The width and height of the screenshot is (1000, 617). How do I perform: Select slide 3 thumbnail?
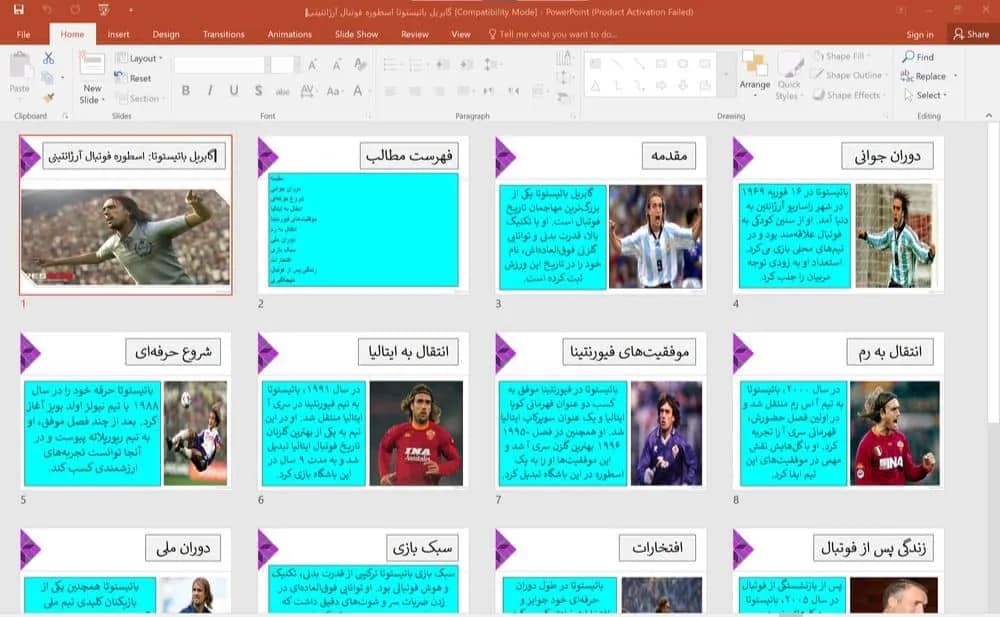point(601,215)
